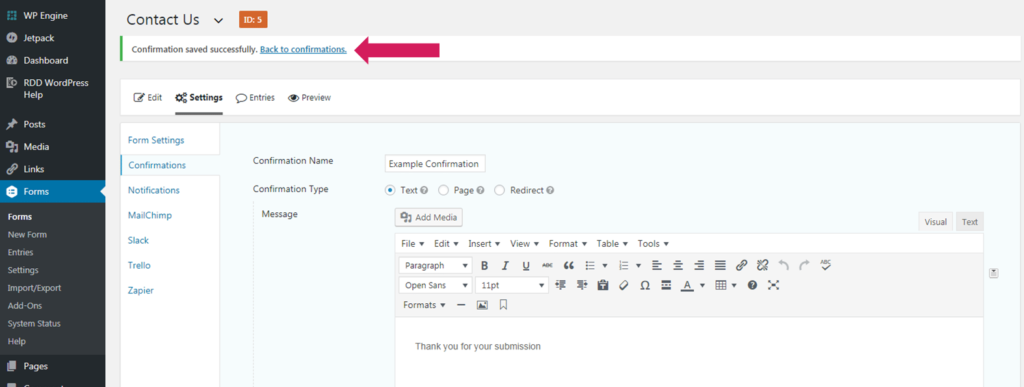Open the form Preview tab
1024x387 pixels.
pyautogui.click(x=310, y=98)
